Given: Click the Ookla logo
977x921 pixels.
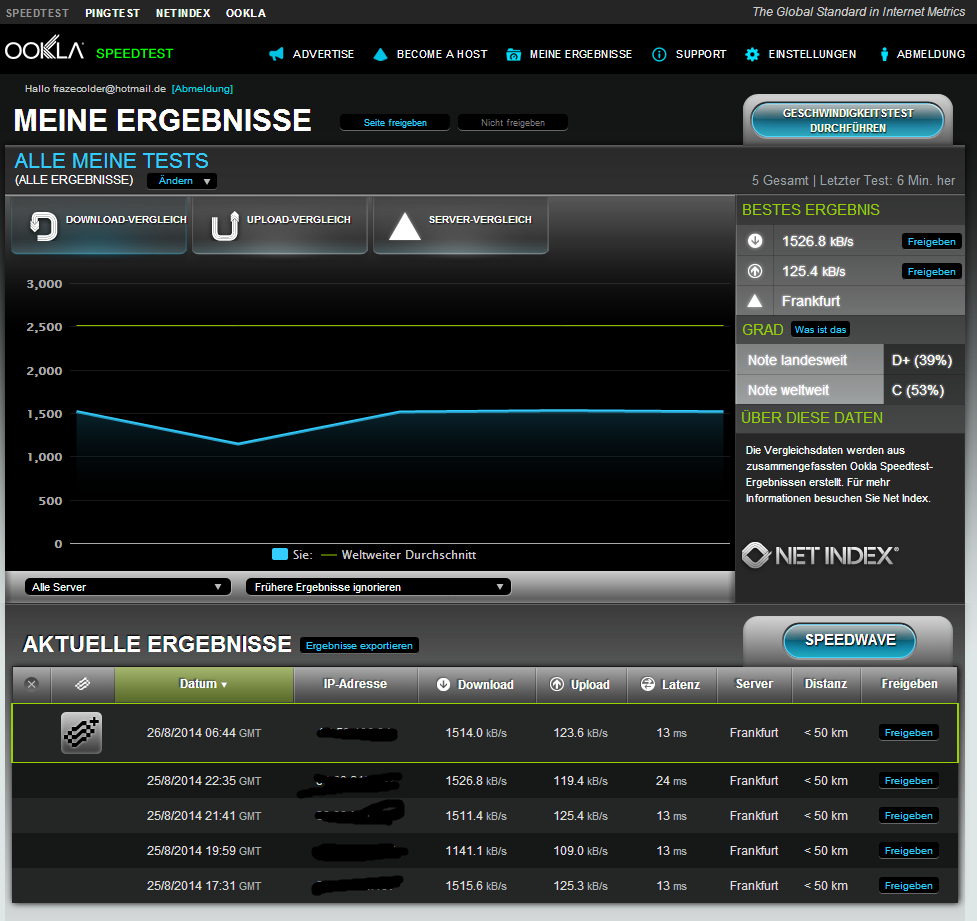Looking at the screenshot, I should tap(44, 48).
